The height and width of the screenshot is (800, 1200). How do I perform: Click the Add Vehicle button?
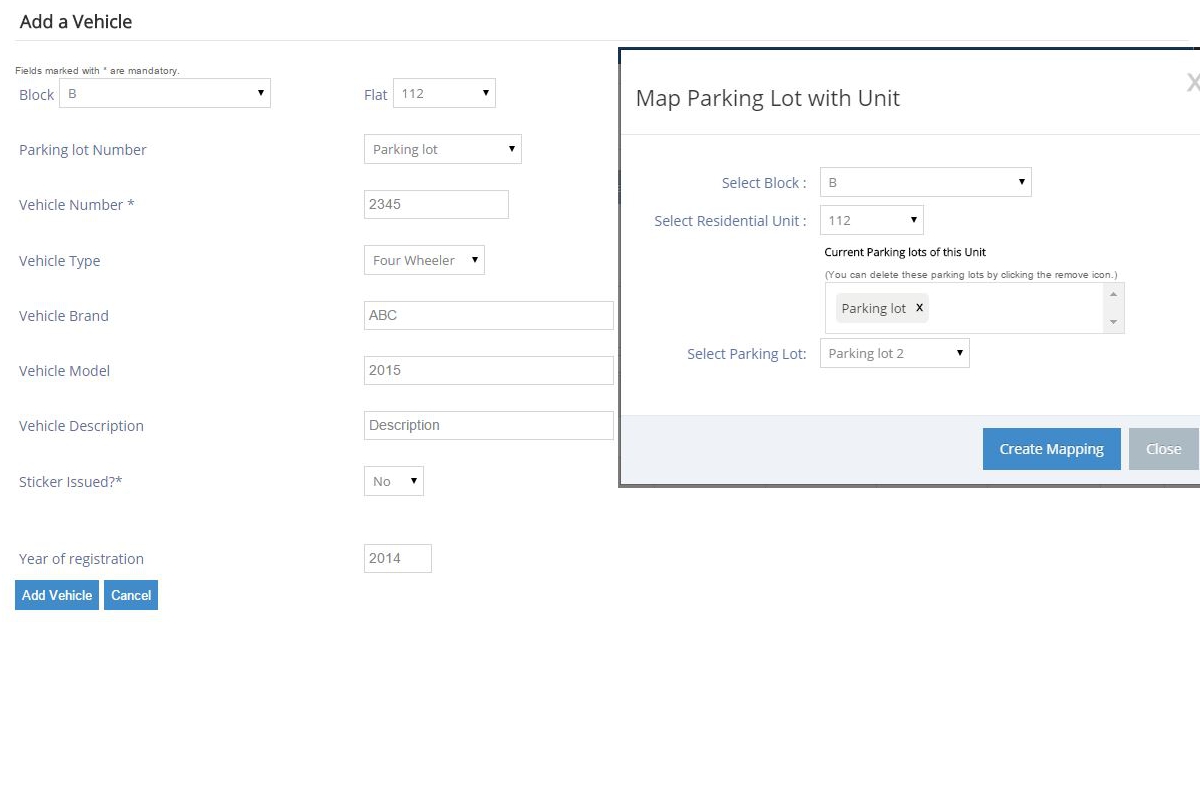(x=57, y=595)
